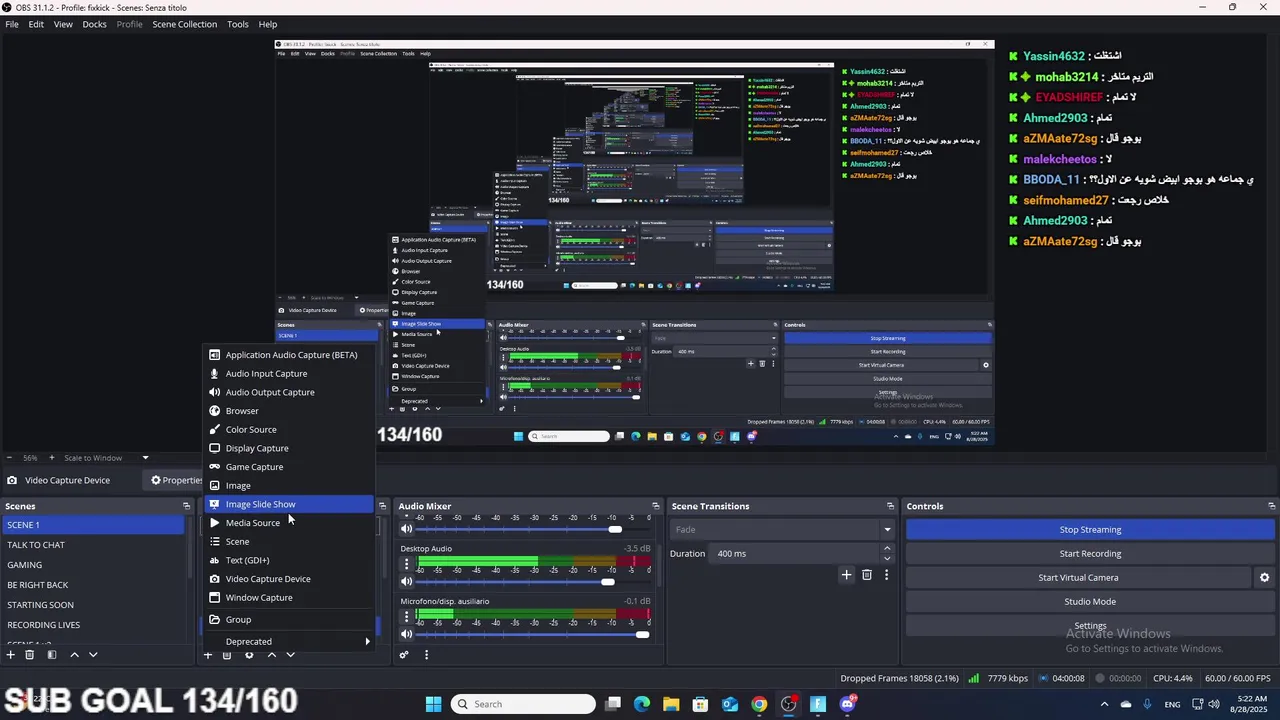Open source properties gear in Sources toolbar
1280x720 pixels.
point(249,655)
